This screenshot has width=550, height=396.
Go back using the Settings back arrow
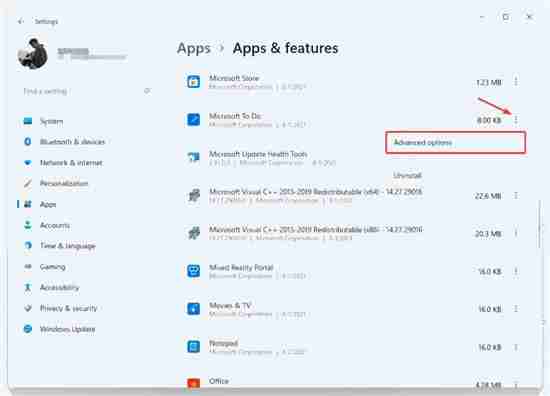tap(20, 21)
